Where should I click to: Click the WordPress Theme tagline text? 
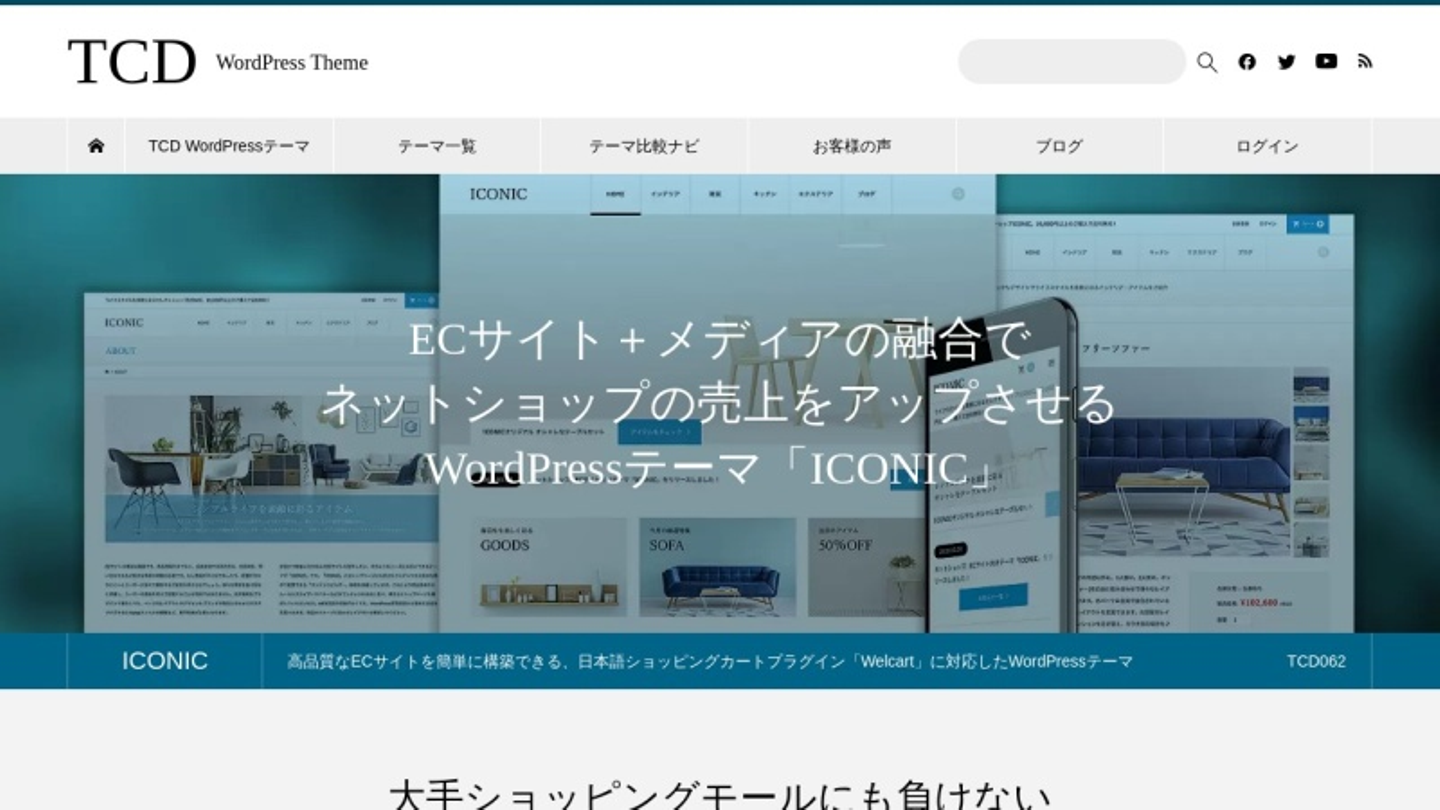pos(292,63)
